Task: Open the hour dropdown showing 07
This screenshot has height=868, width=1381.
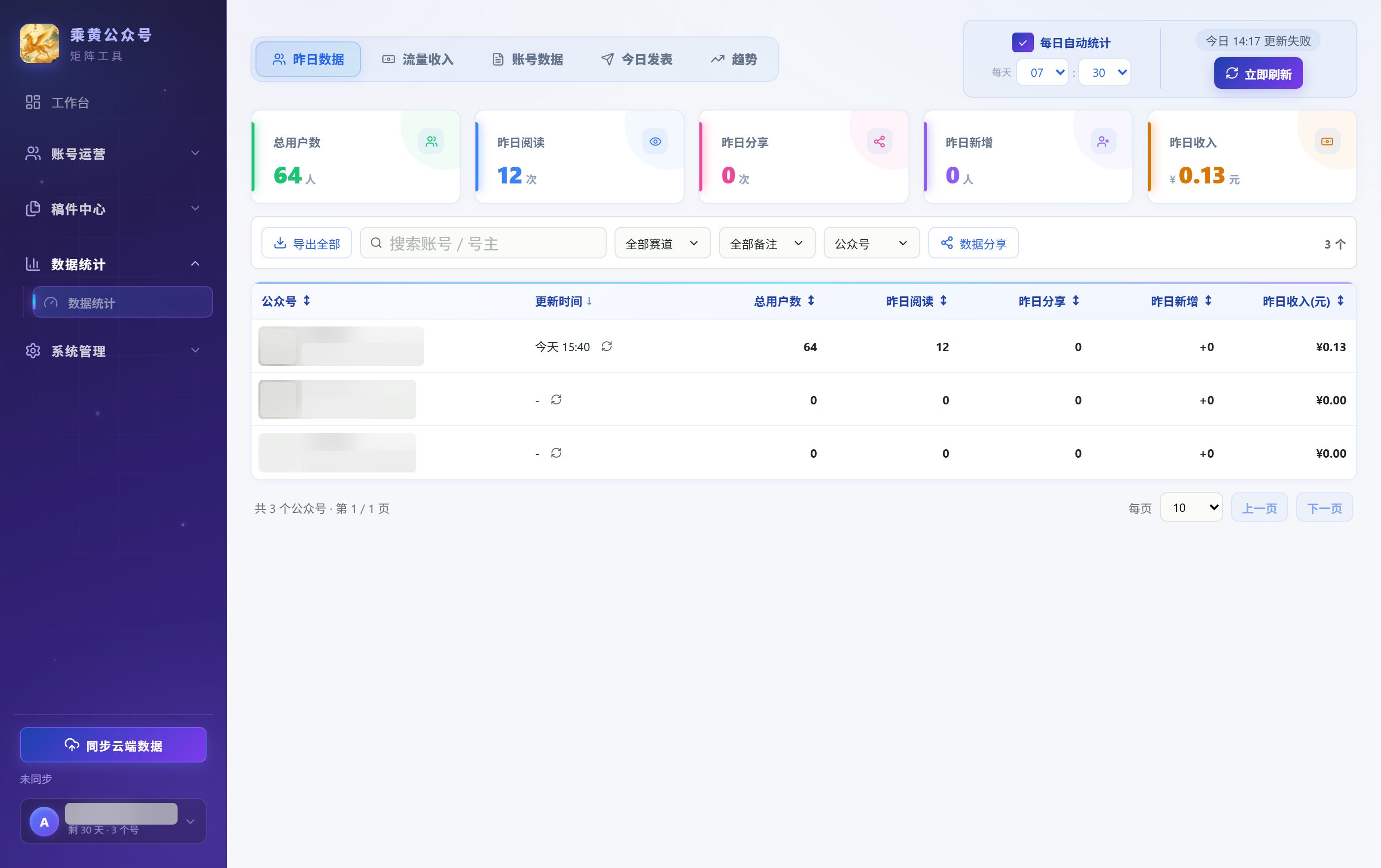Action: 1042,72
